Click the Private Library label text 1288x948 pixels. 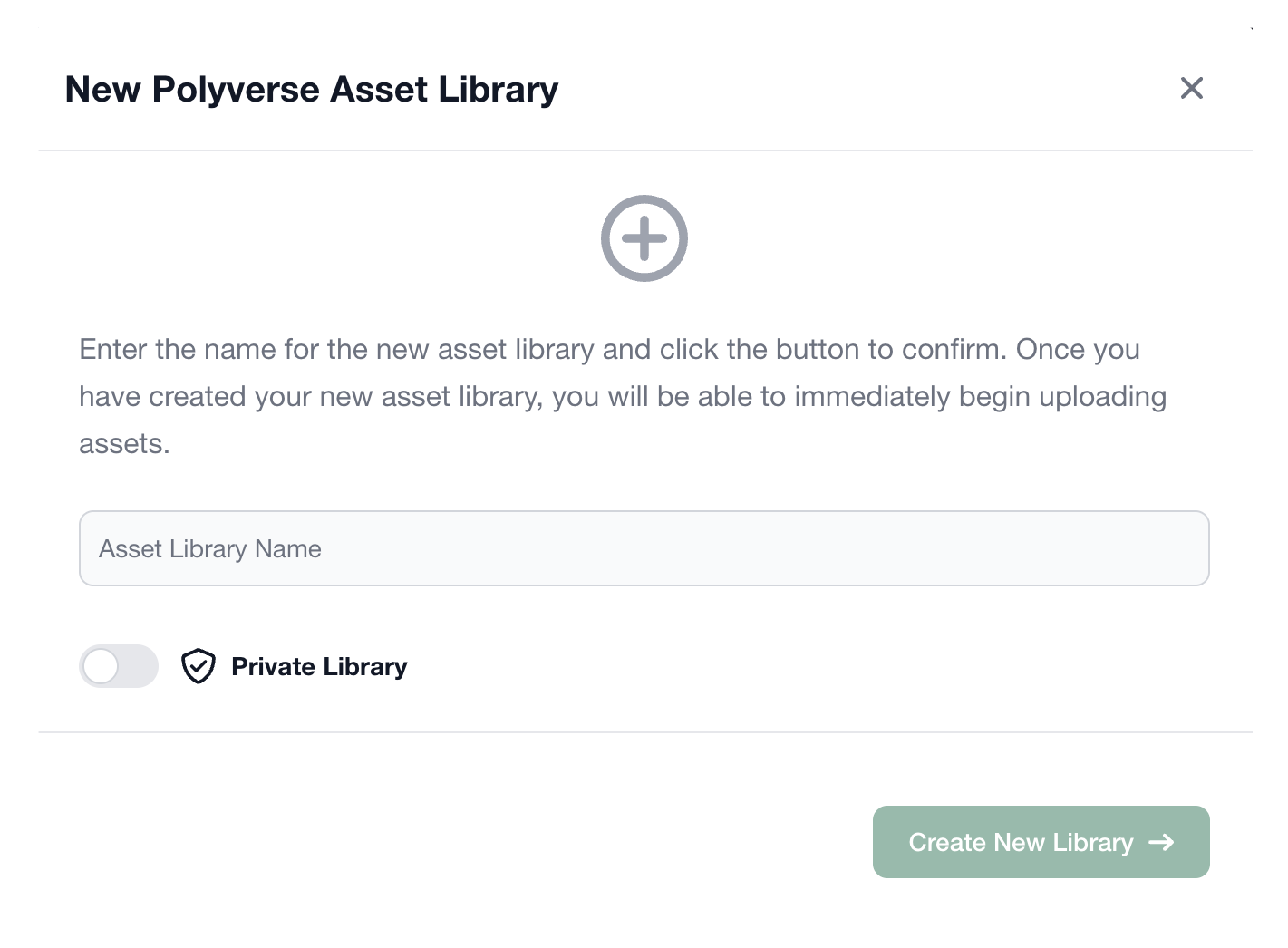[319, 666]
